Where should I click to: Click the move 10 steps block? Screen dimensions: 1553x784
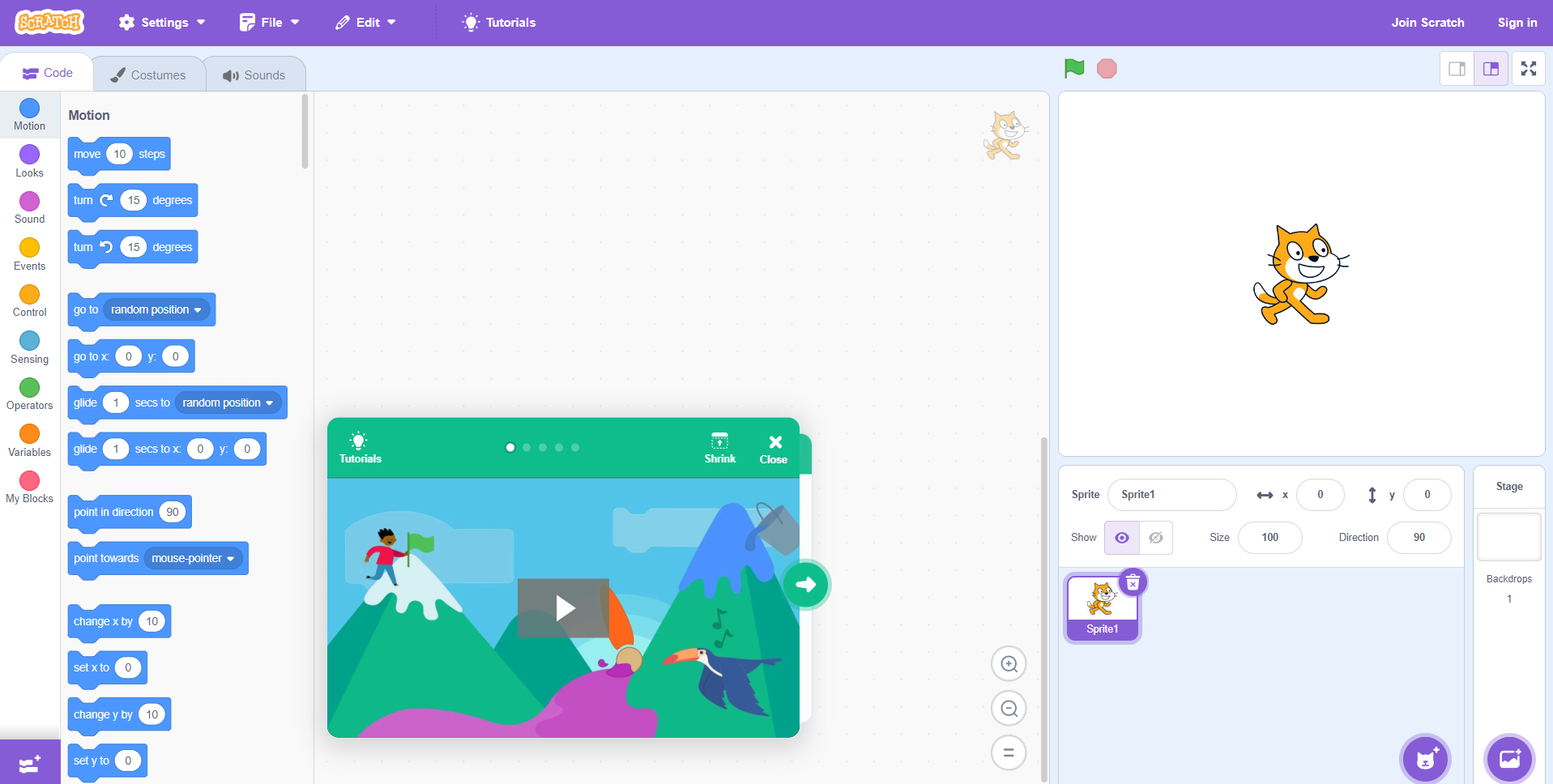[119, 155]
